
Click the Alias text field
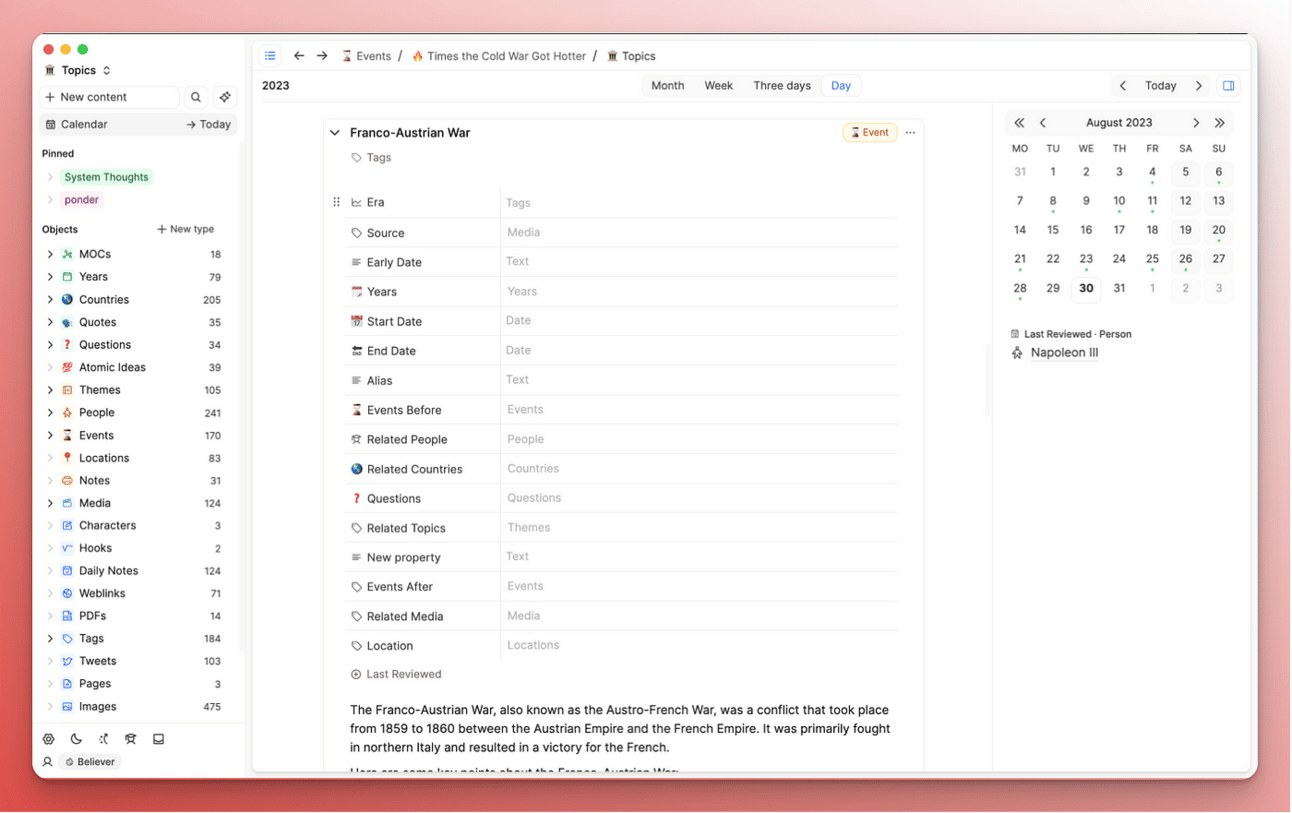(699, 380)
